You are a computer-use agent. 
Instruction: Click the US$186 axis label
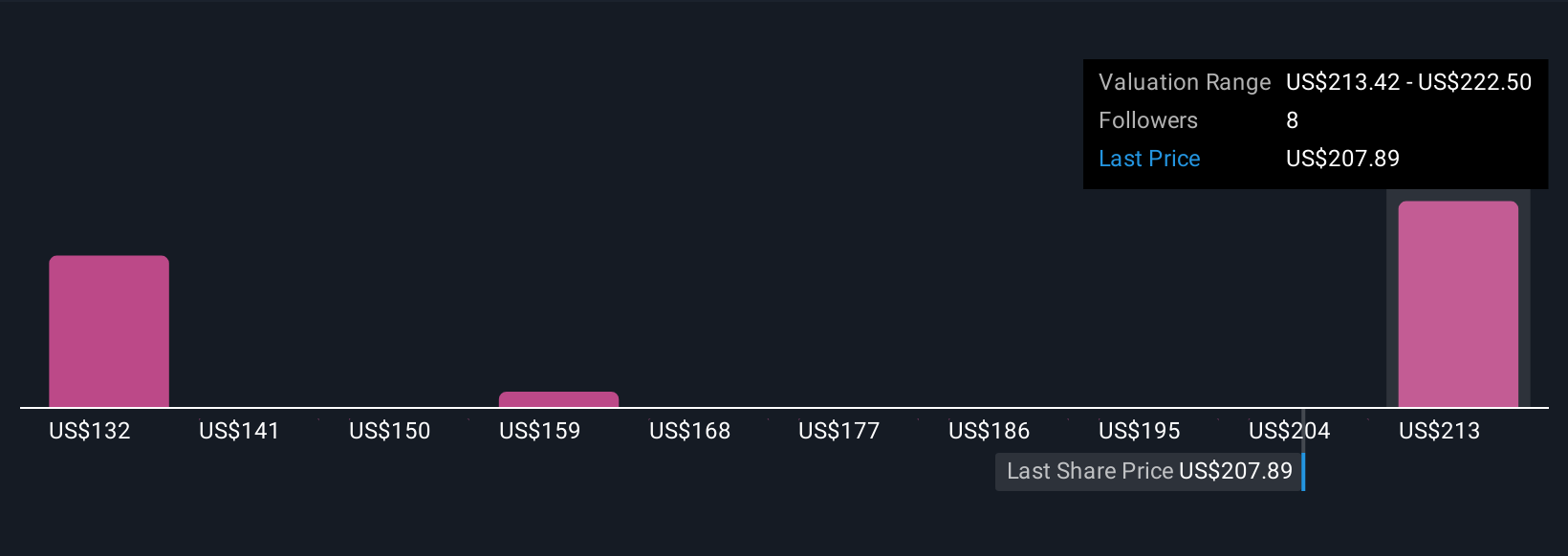tap(990, 431)
